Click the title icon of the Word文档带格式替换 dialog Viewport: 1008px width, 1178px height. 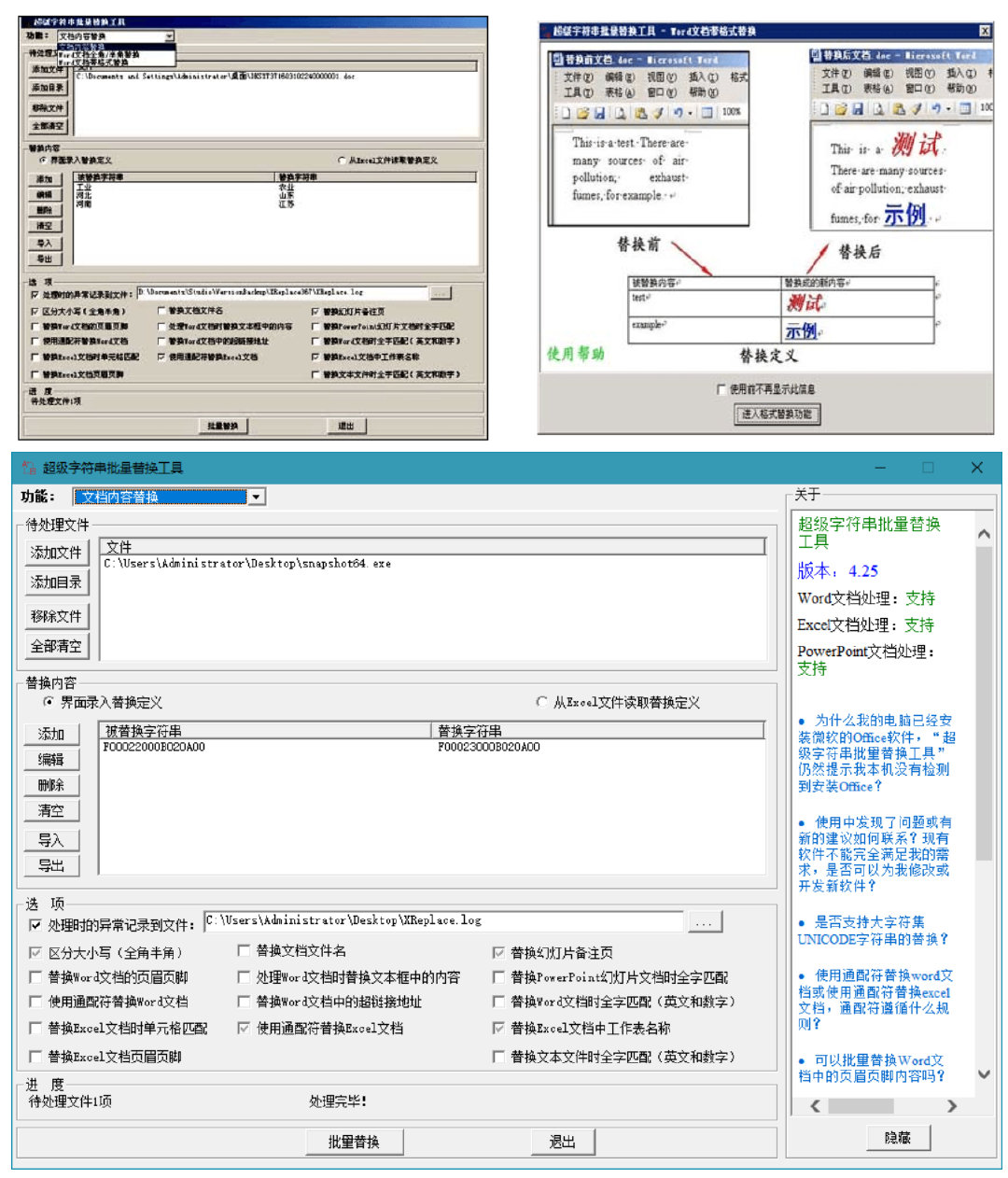(544, 31)
